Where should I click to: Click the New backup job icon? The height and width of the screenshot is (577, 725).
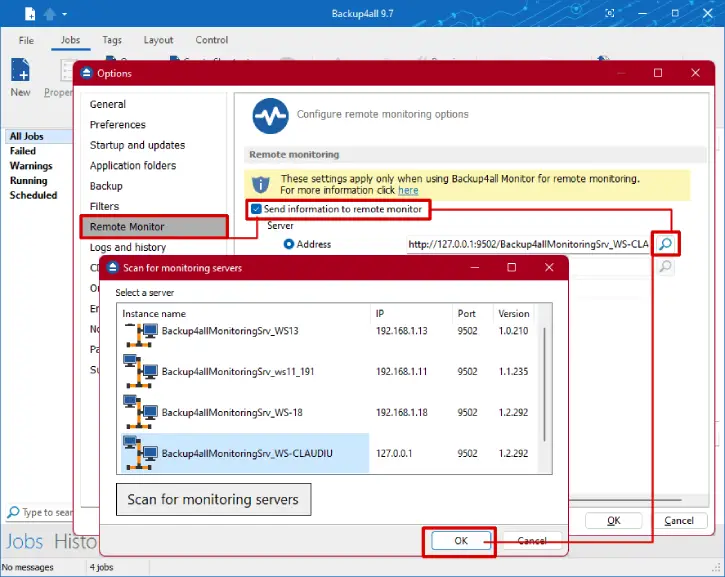coord(20,71)
